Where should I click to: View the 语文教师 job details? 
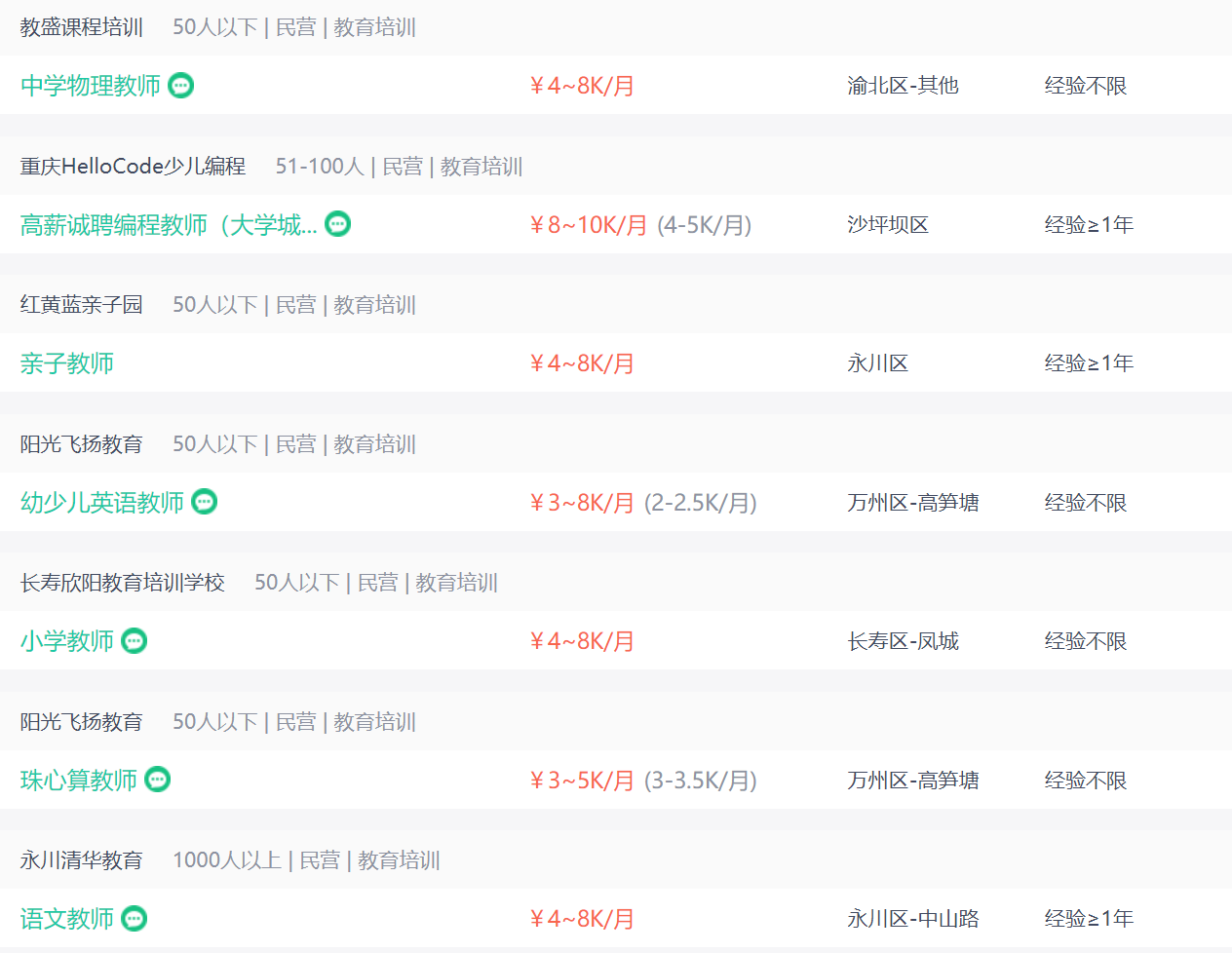click(x=67, y=919)
